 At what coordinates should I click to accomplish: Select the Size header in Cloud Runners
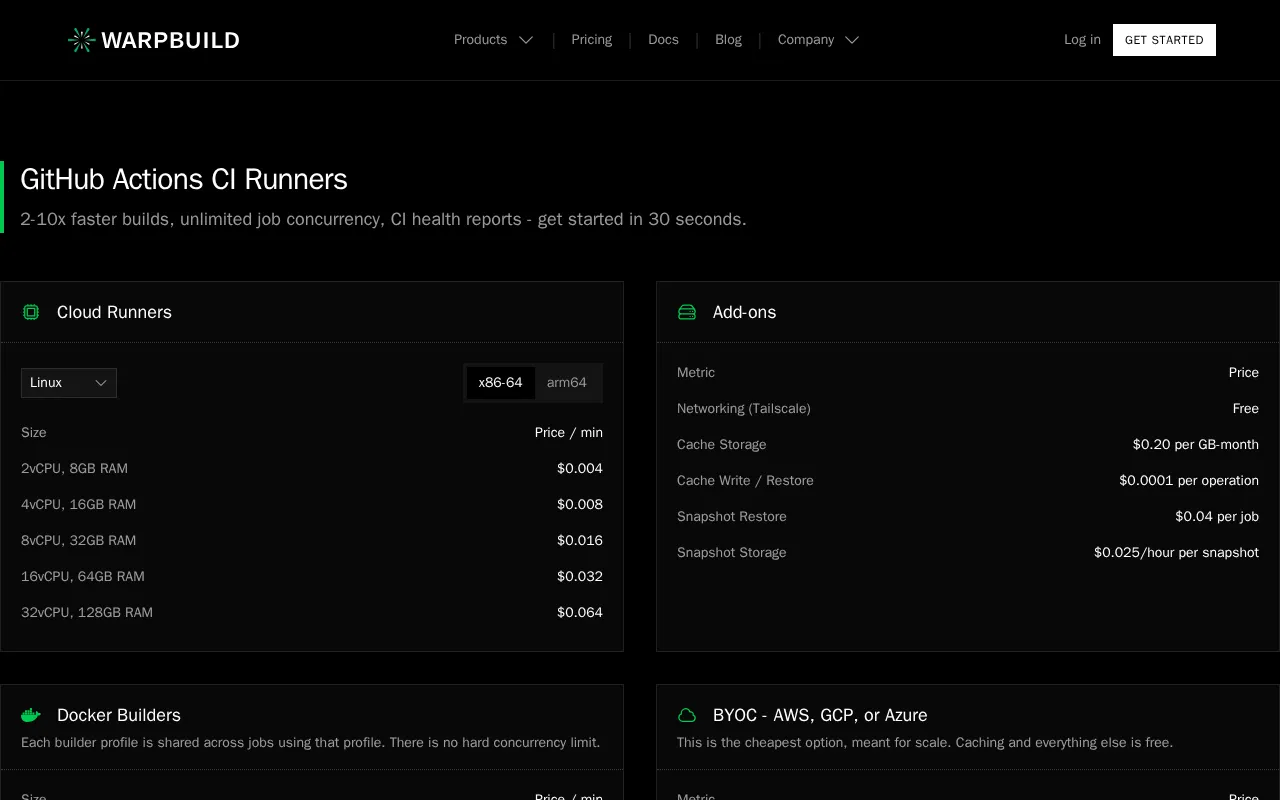[34, 433]
